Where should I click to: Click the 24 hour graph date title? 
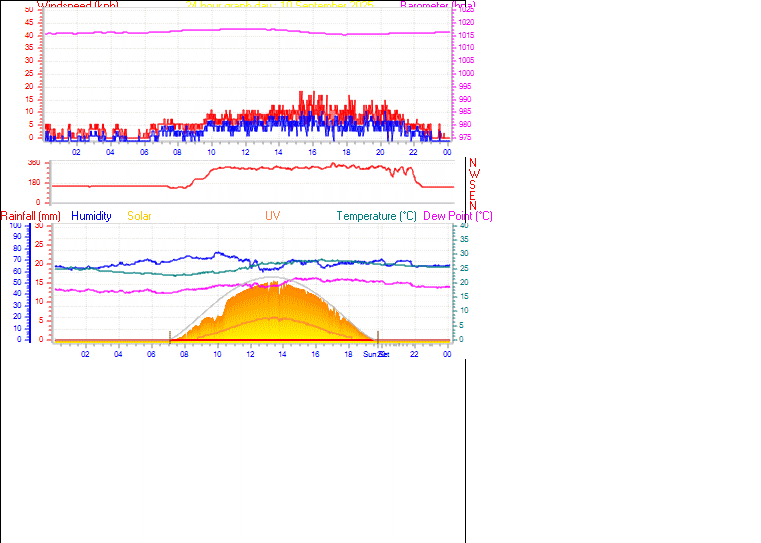(280, 5)
